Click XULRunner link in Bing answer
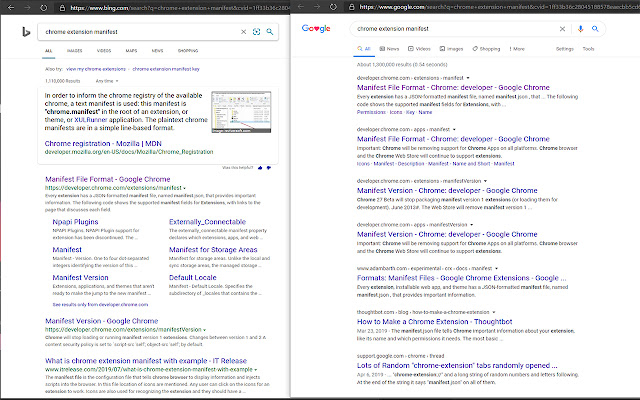640x400 pixels. [x=91, y=120]
